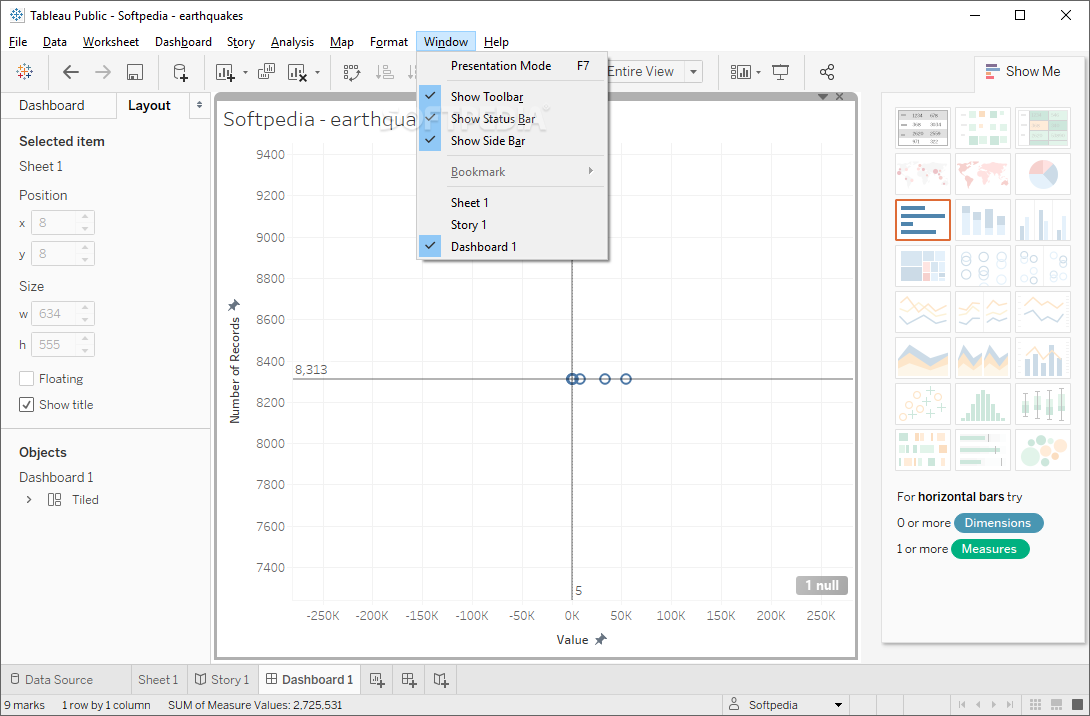
Task: Click the Clear Sheet icon
Action: (298, 72)
